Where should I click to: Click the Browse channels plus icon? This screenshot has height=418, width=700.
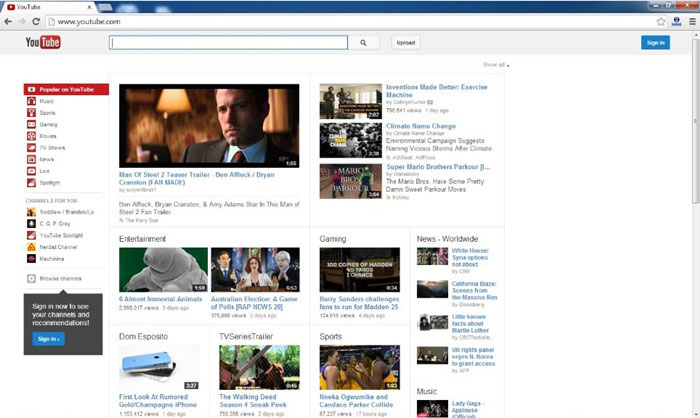click(31, 278)
